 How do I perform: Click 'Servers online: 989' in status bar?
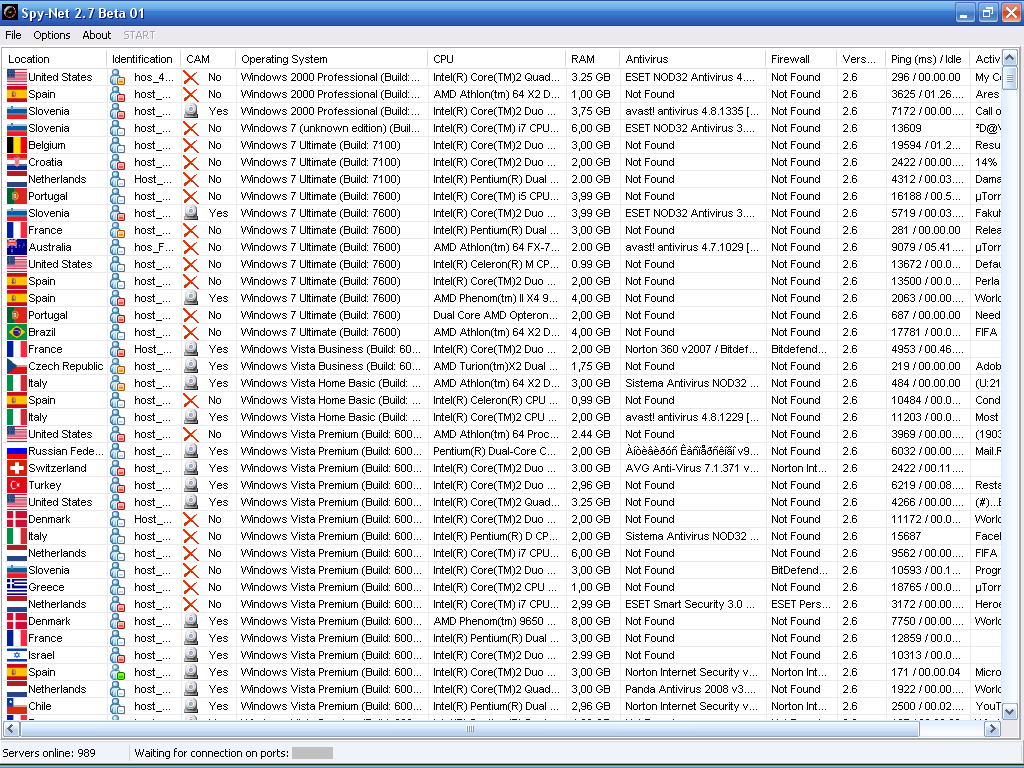point(49,753)
